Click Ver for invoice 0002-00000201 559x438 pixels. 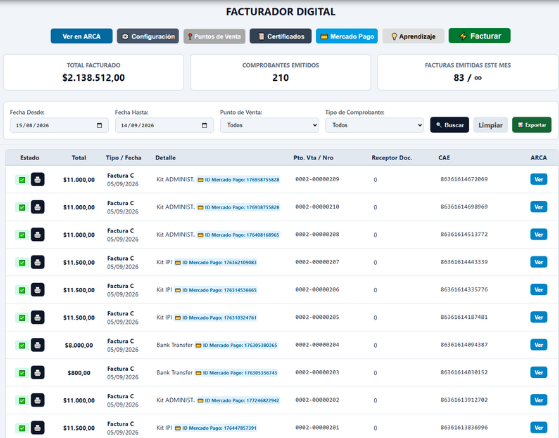click(539, 428)
